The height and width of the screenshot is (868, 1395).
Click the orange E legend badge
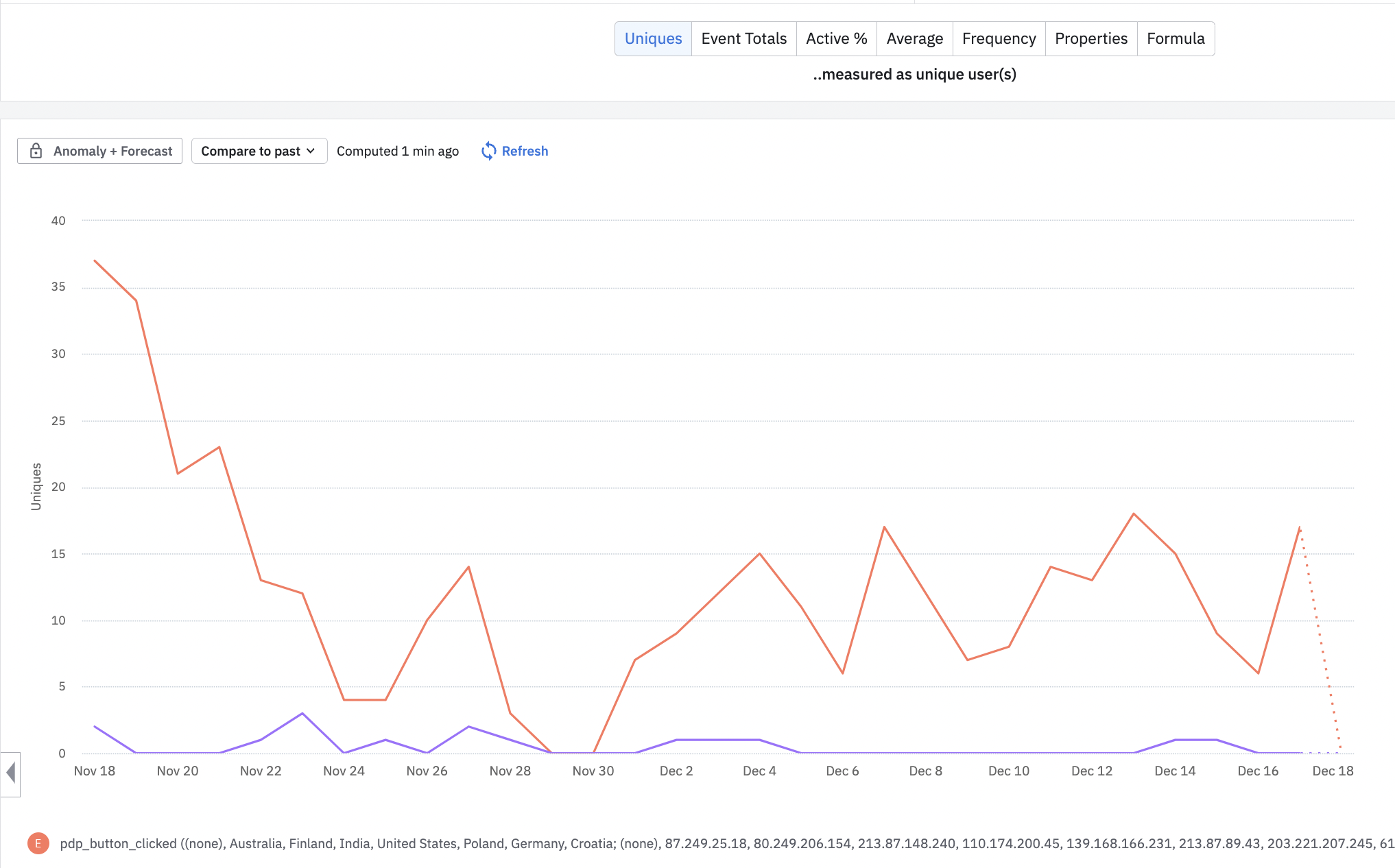pyautogui.click(x=38, y=843)
